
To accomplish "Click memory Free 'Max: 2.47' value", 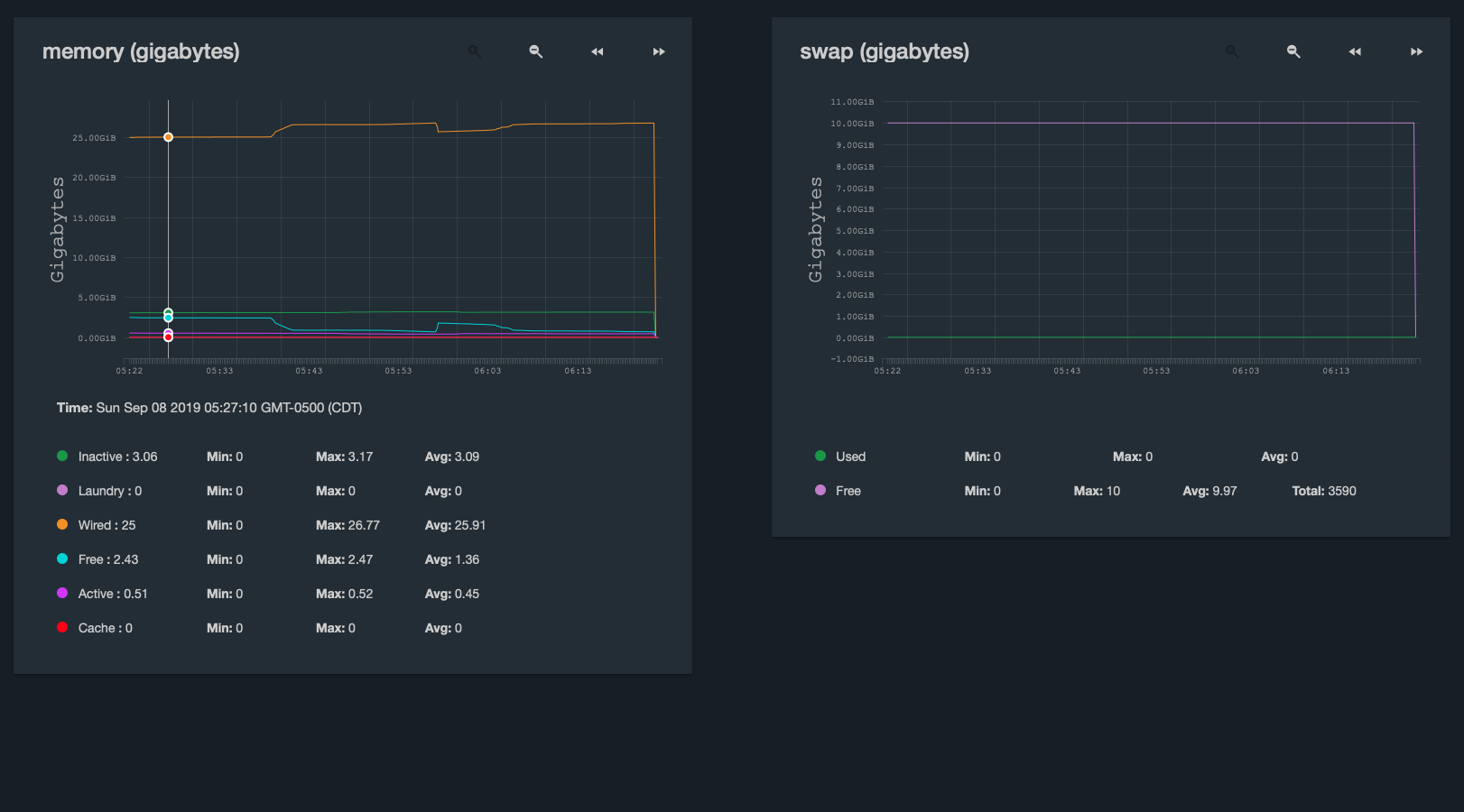I will coord(344,559).
